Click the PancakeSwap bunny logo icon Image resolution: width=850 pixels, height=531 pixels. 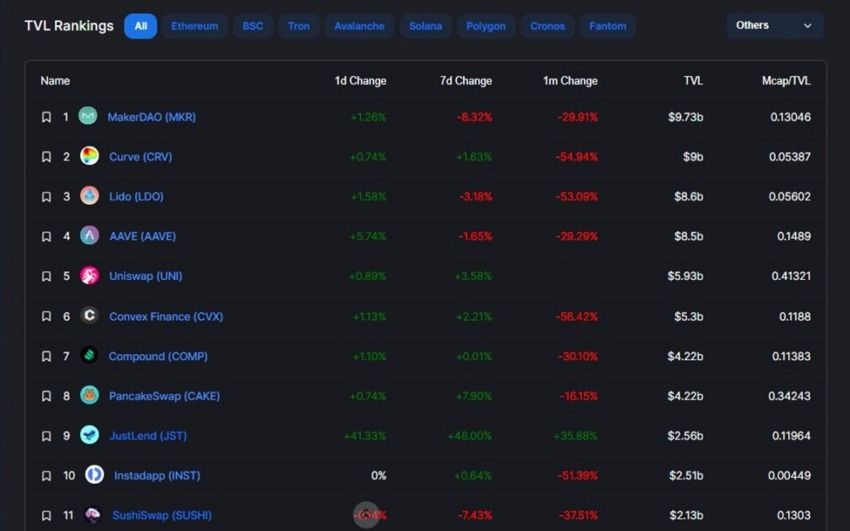(x=89, y=395)
